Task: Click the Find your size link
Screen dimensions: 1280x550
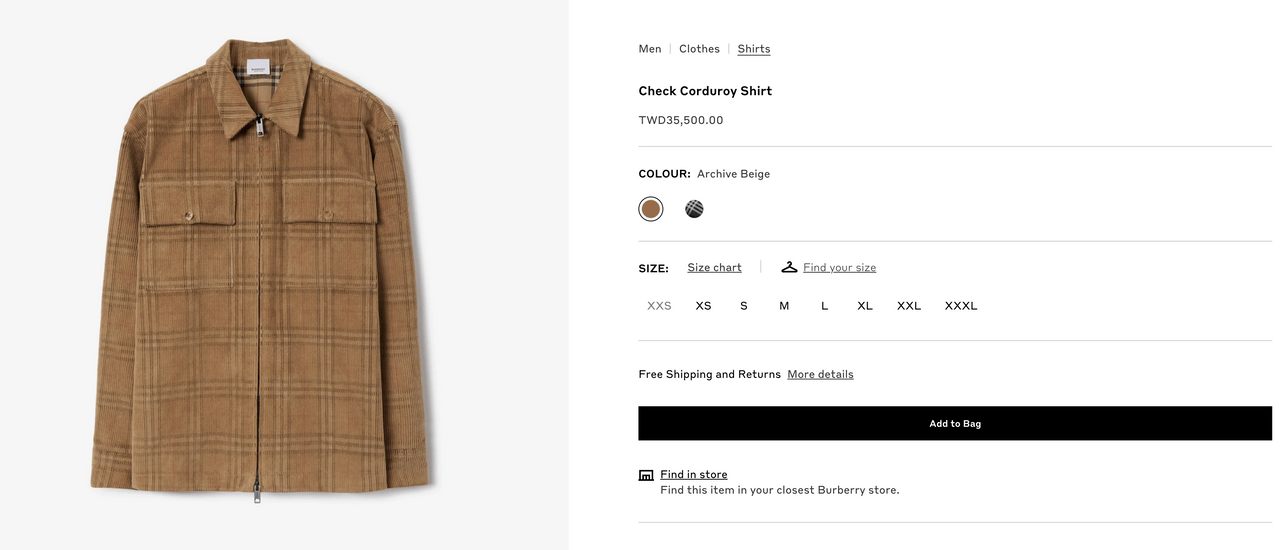Action: (x=839, y=267)
